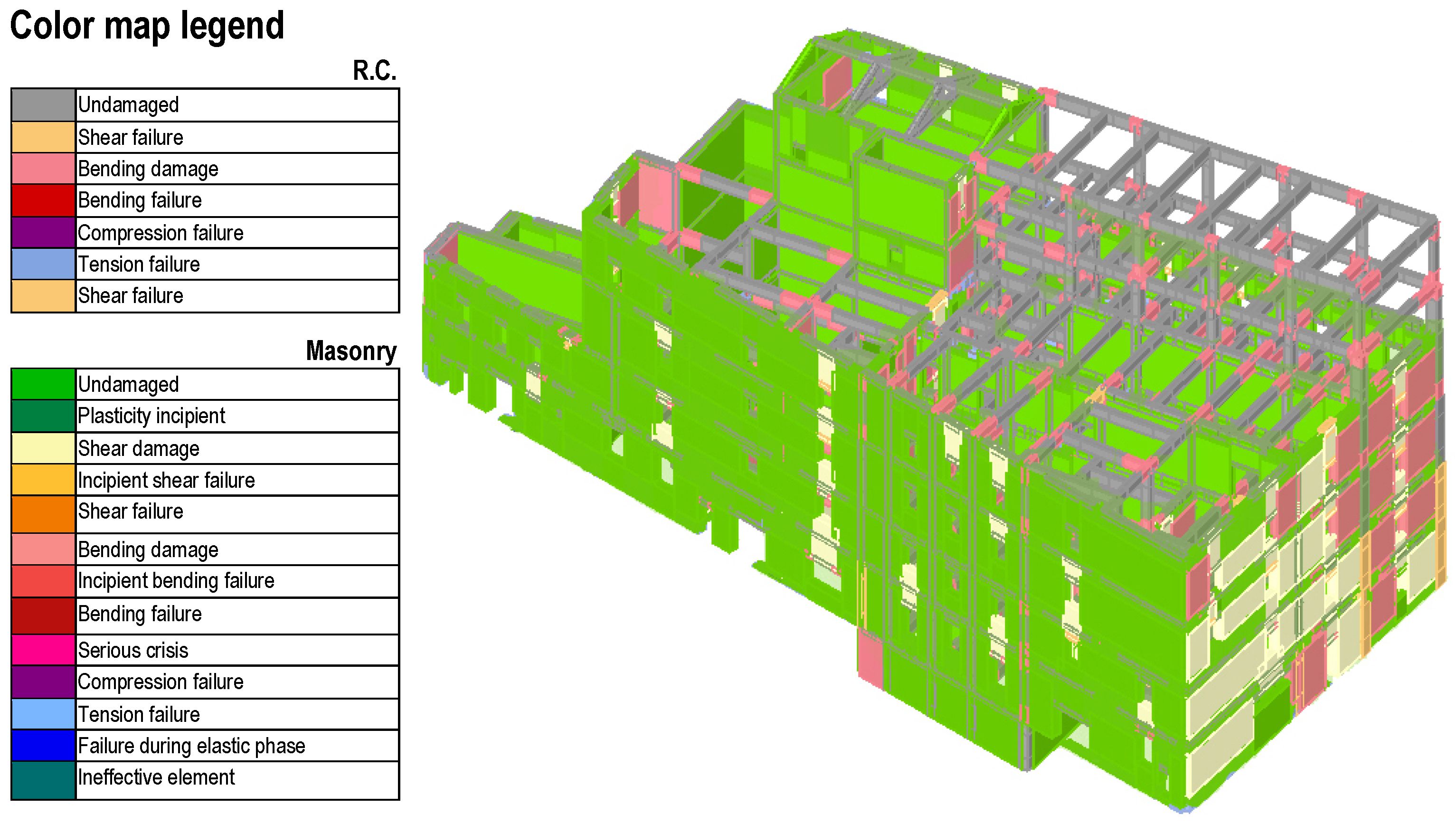The image size is (1456, 824).
Task: Select the R.C. Tension failure blue swatch
Action: pyautogui.click(x=43, y=264)
